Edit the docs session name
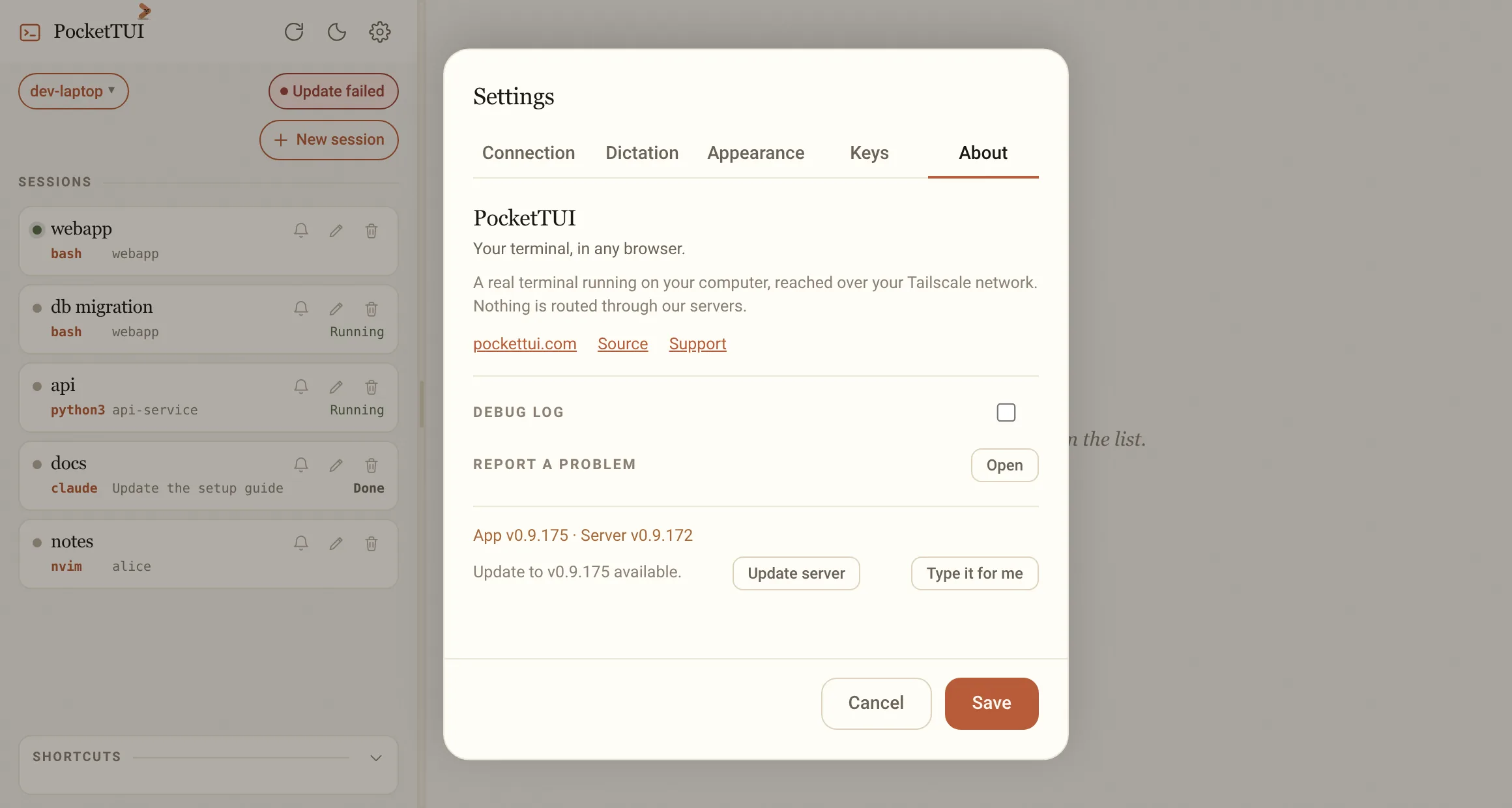 (x=336, y=465)
